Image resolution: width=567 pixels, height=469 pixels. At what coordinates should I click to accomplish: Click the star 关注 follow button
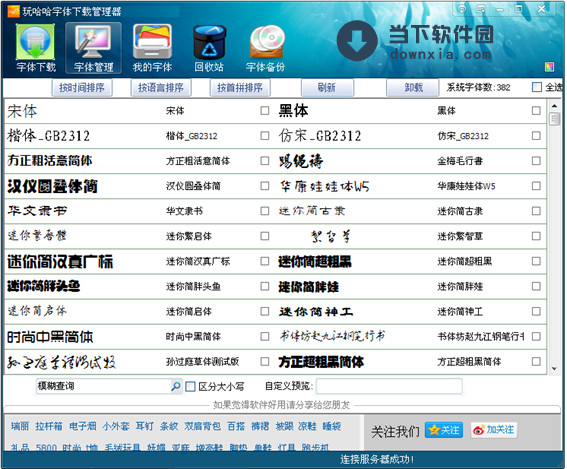point(444,430)
